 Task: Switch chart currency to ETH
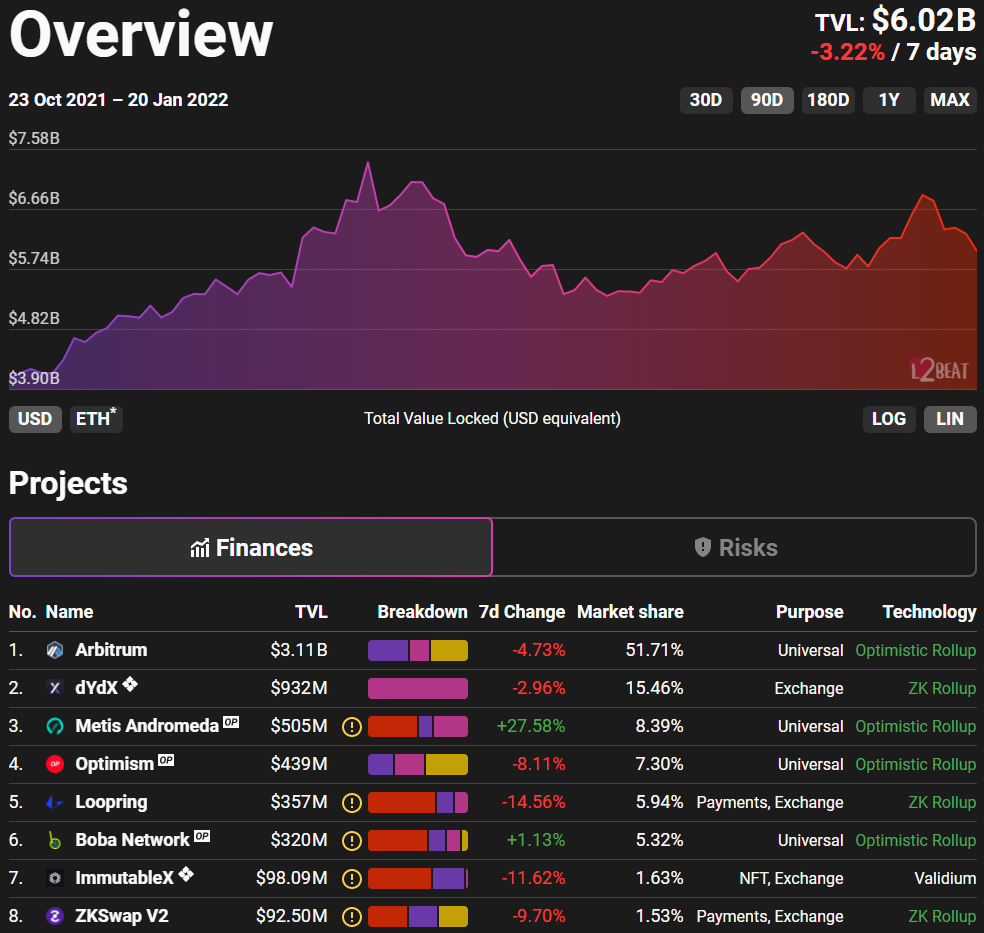click(96, 418)
